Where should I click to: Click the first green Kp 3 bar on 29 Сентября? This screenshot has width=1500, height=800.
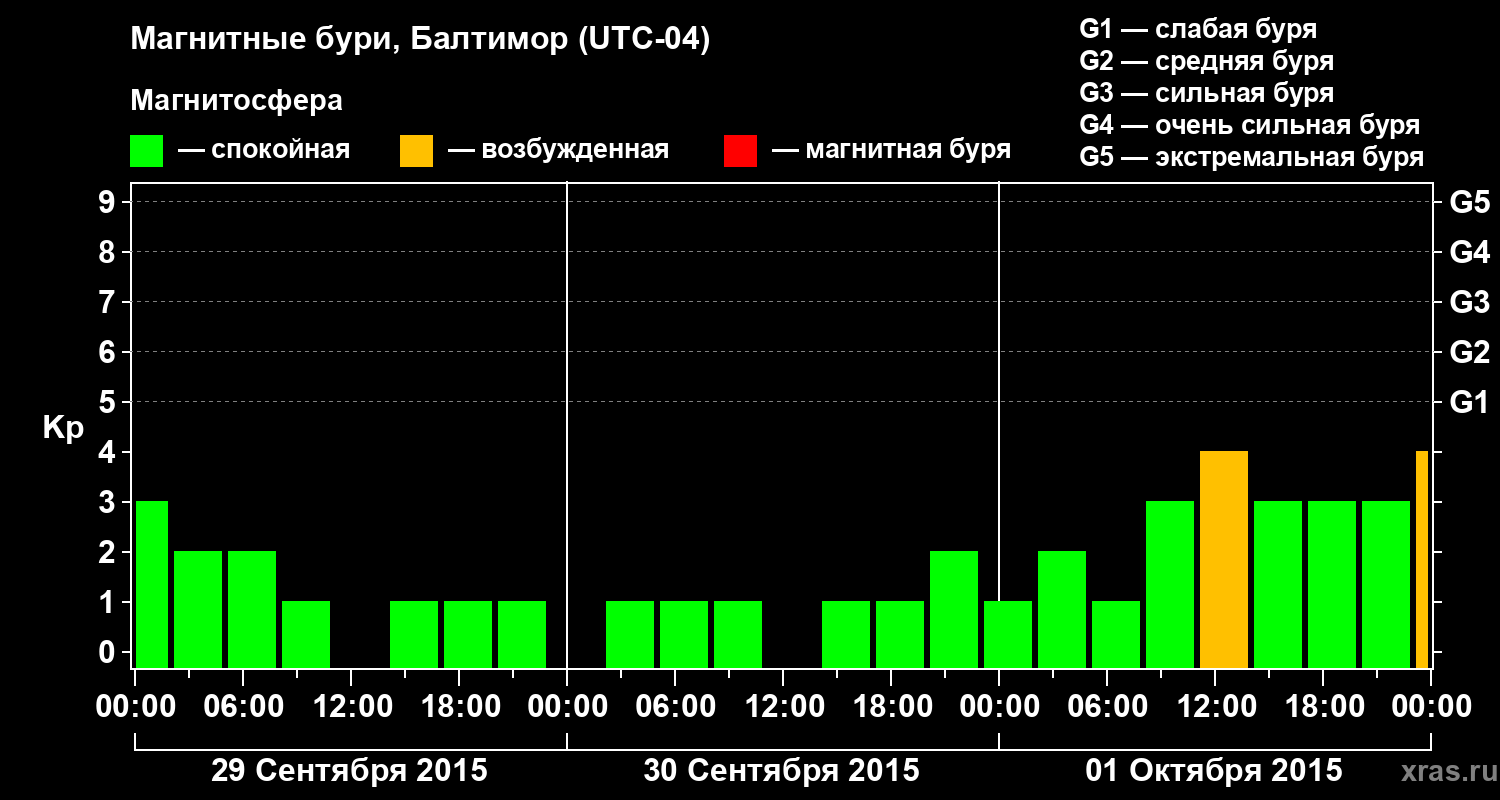tap(152, 585)
